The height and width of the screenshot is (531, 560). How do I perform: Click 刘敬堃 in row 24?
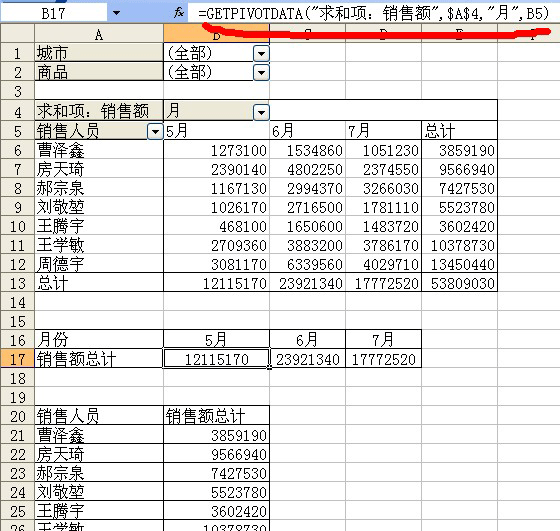[60, 492]
